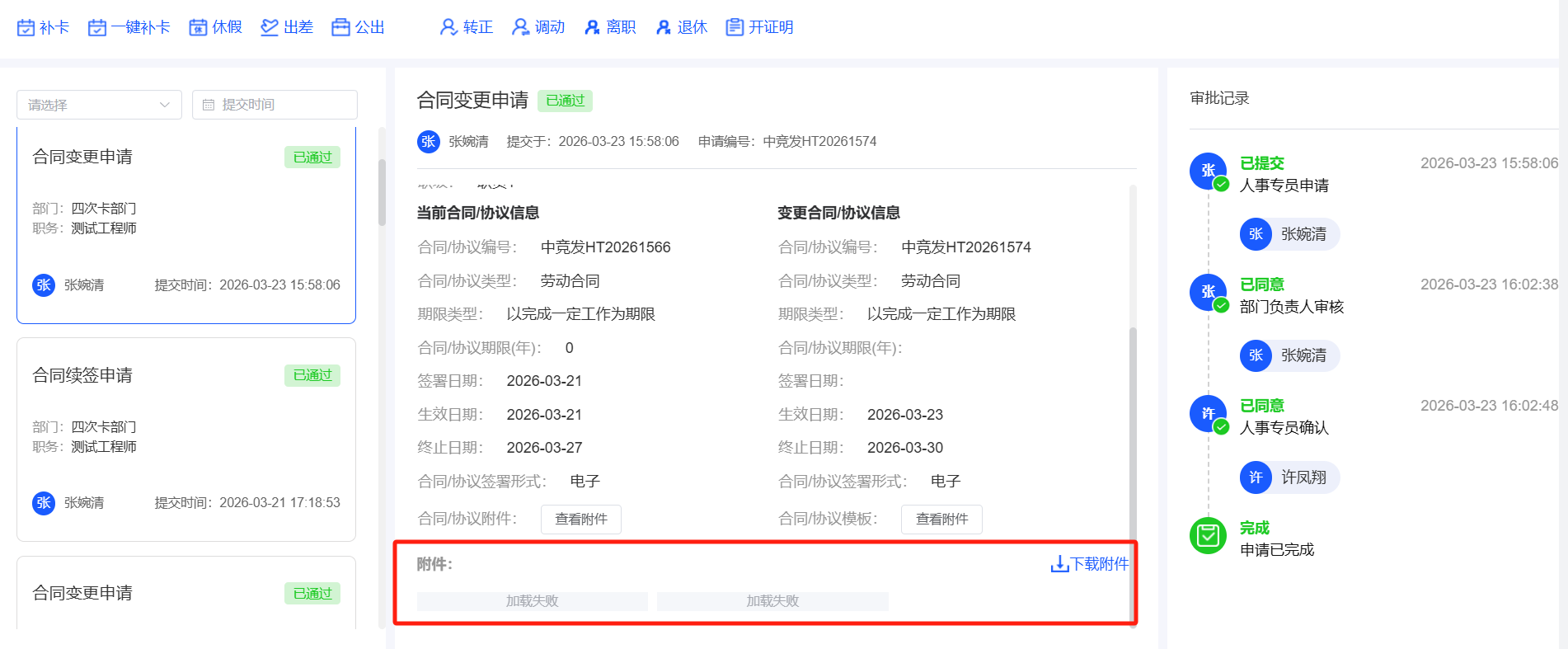Click the 调动 transfer icon
The height and width of the screenshot is (649, 1568).
coord(520,28)
